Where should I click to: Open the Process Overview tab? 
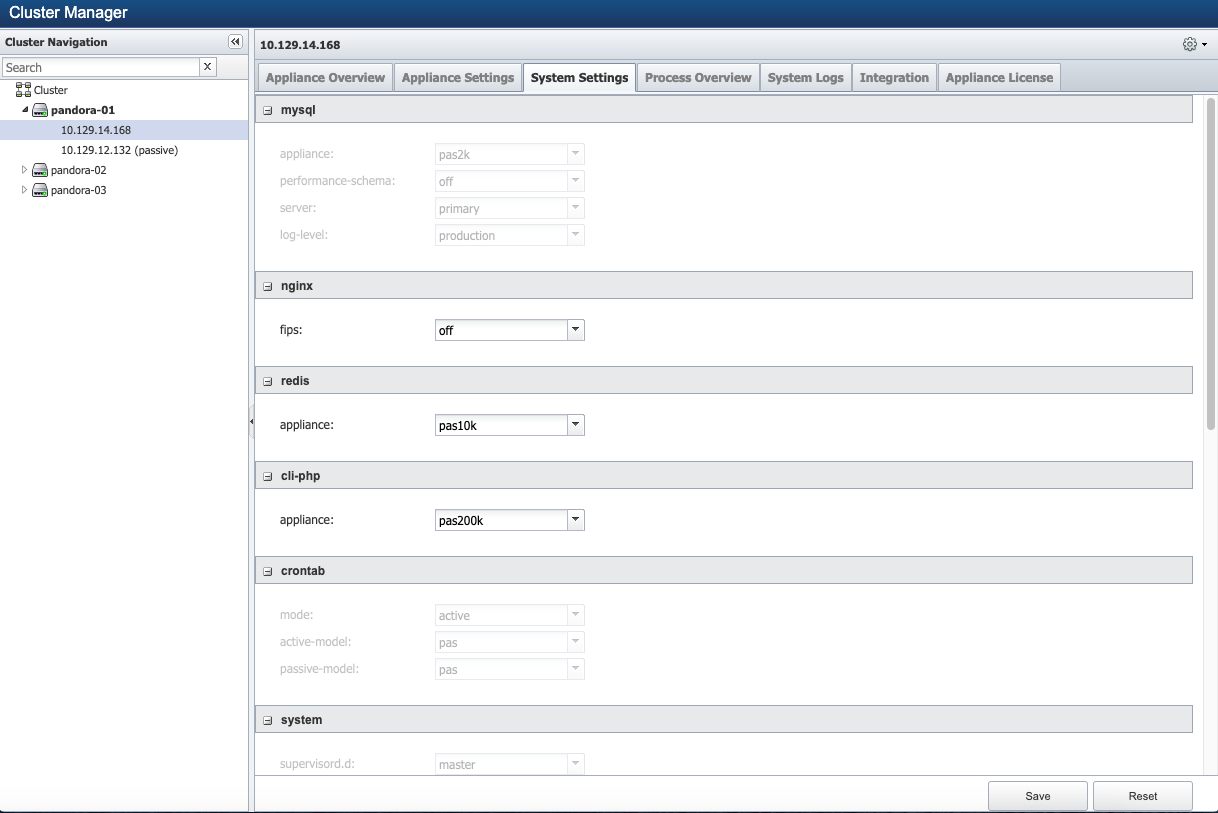pos(698,78)
